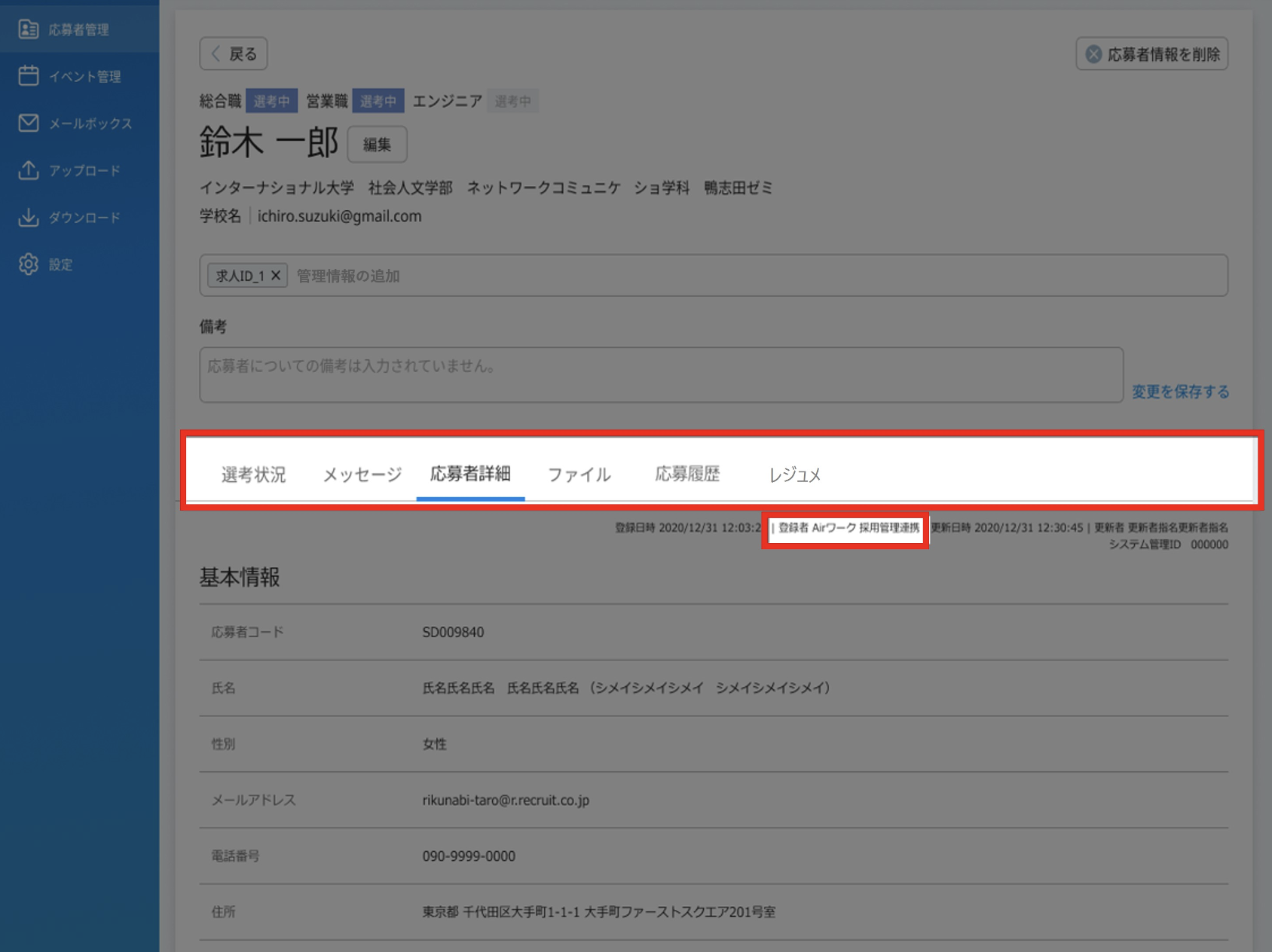Click the アップロード upload icon

coord(29,170)
